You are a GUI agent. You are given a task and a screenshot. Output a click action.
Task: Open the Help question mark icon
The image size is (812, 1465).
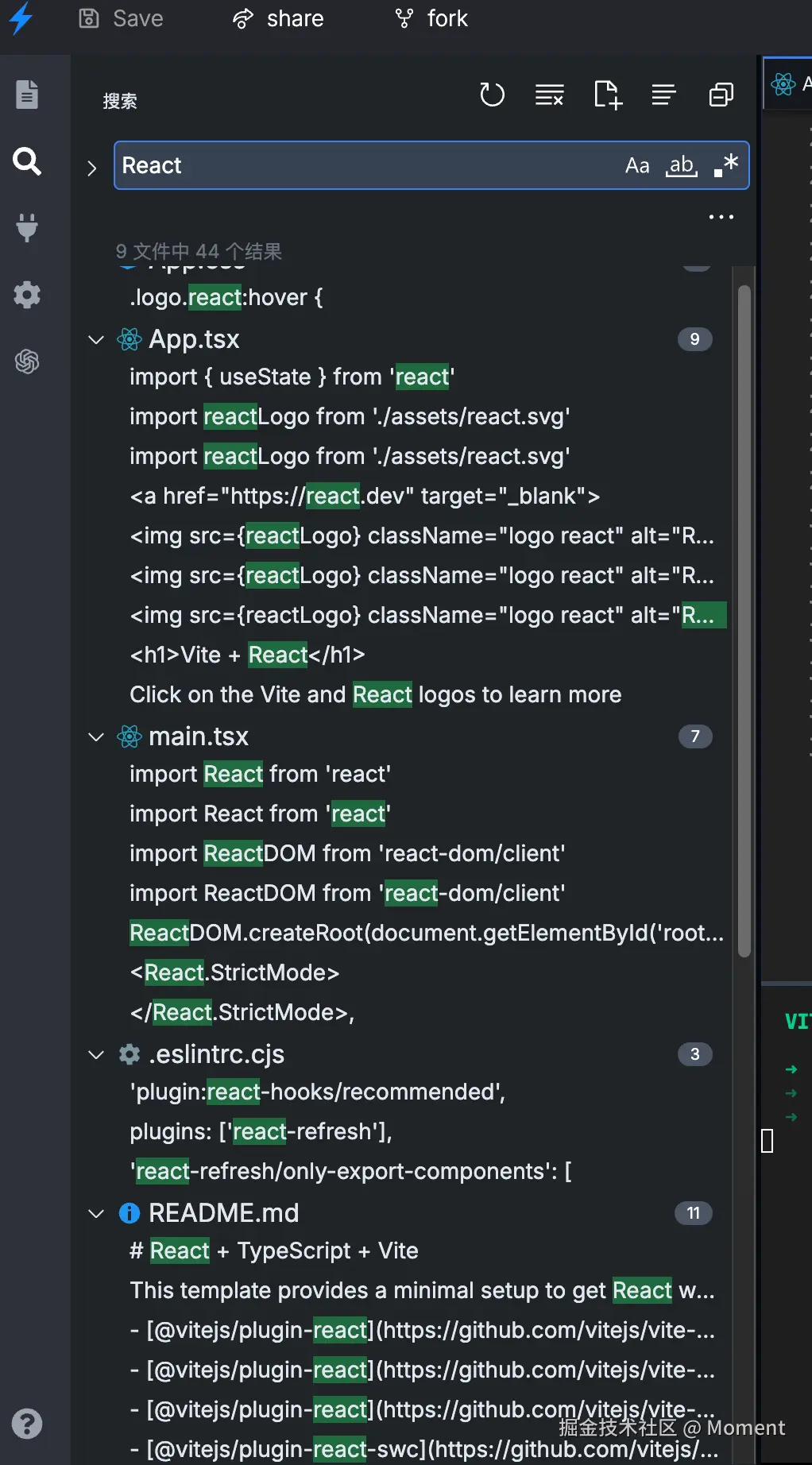(x=27, y=1424)
